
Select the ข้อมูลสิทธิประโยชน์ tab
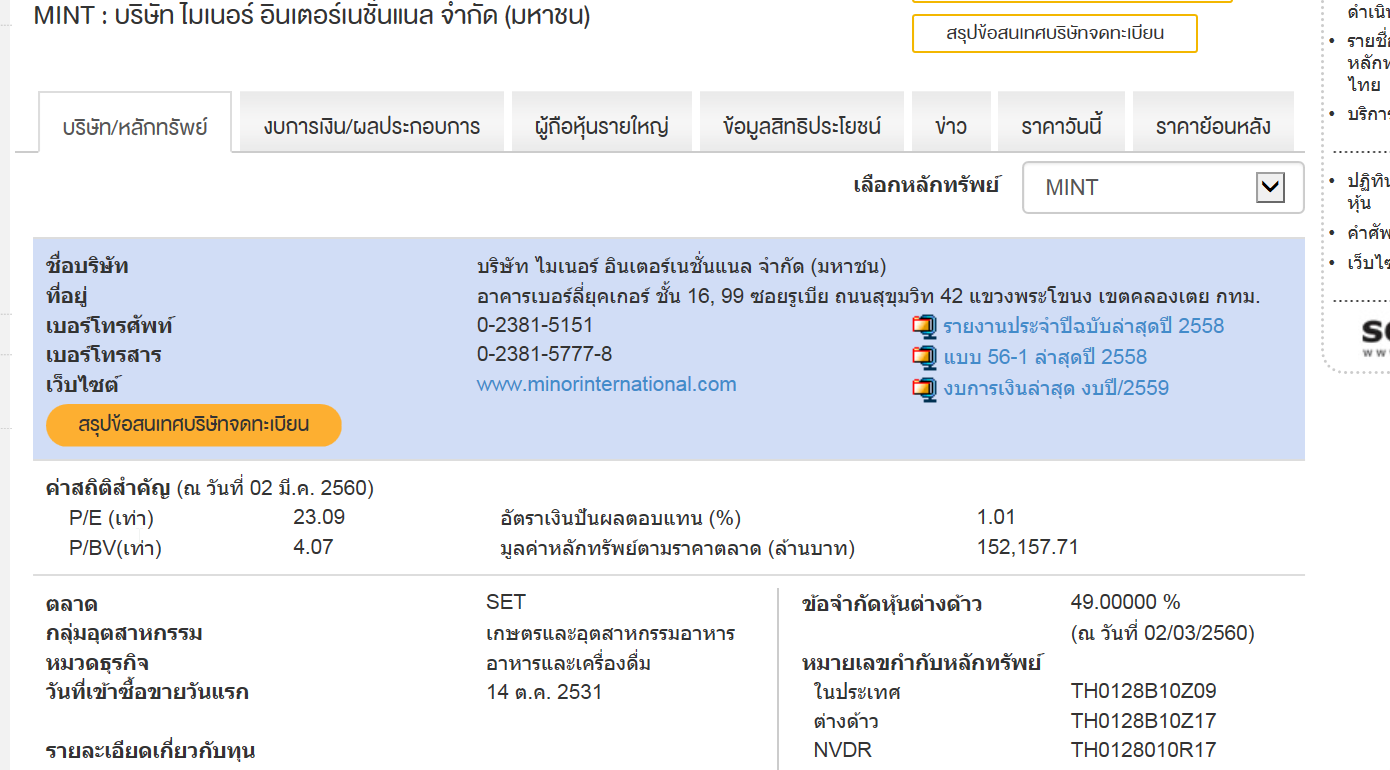tap(802, 123)
